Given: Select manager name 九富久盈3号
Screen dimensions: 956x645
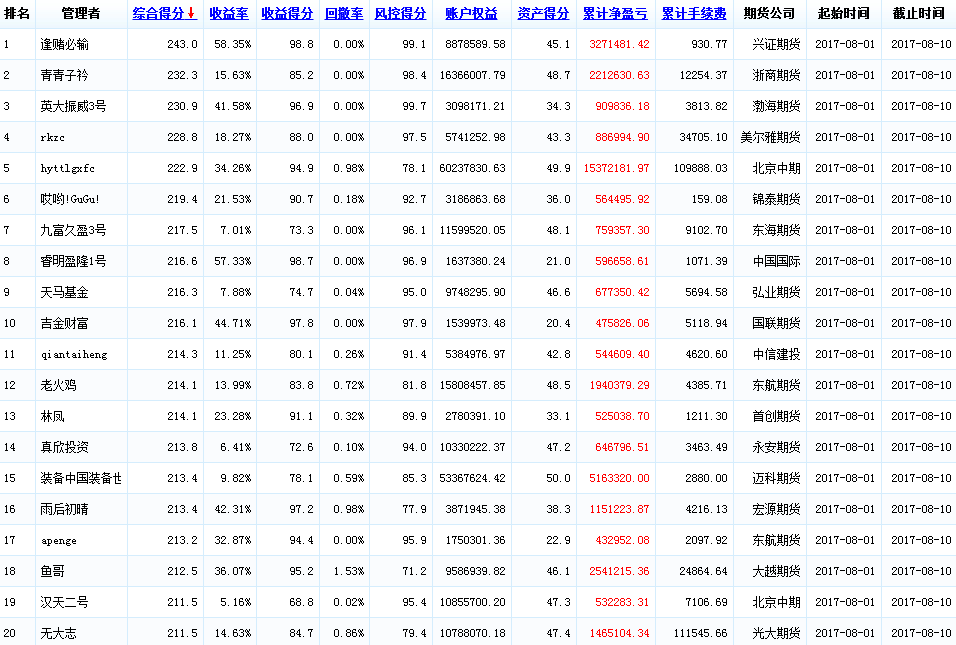Looking at the screenshot, I should point(73,230).
